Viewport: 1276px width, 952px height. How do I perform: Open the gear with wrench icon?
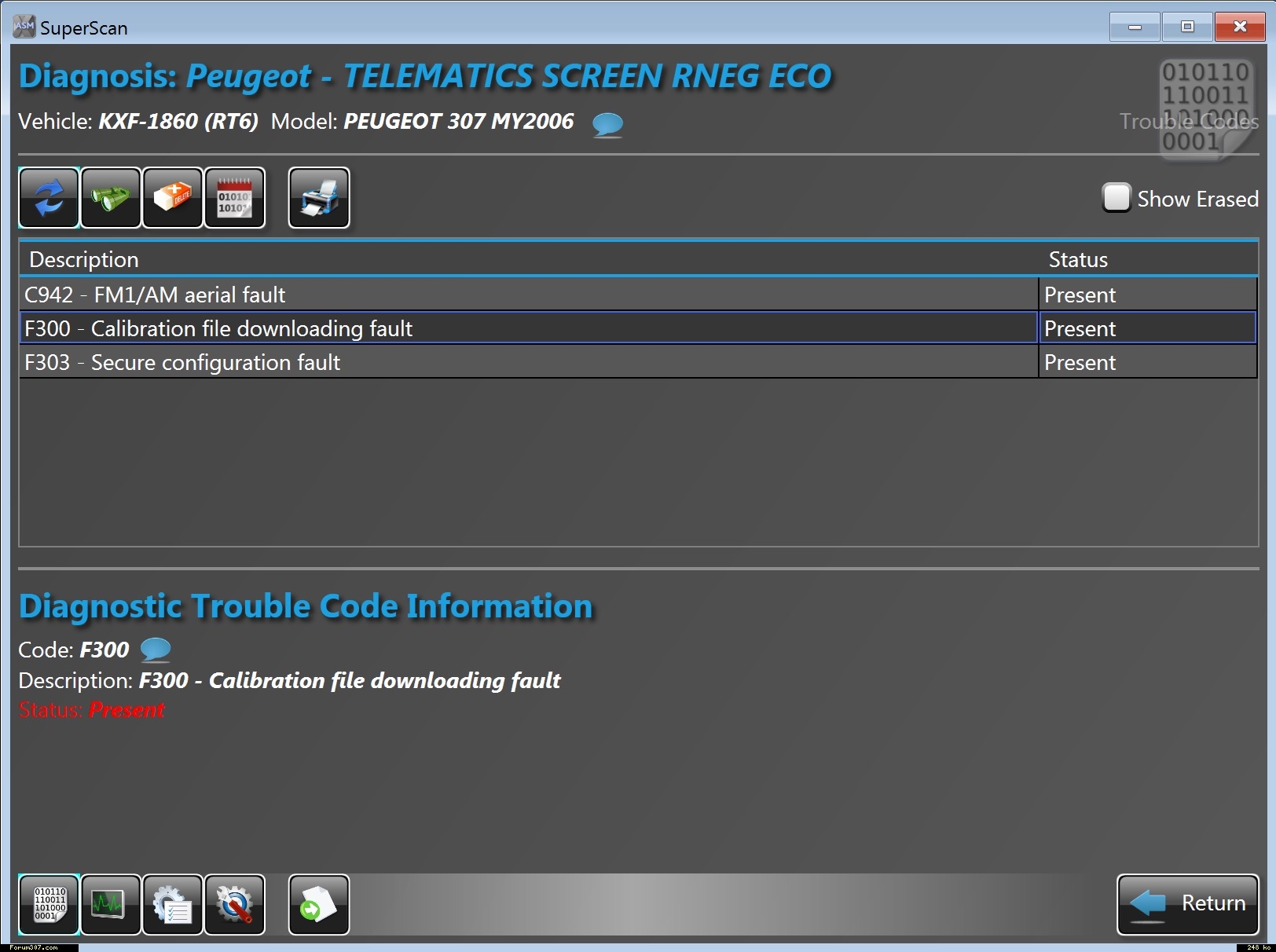click(235, 905)
